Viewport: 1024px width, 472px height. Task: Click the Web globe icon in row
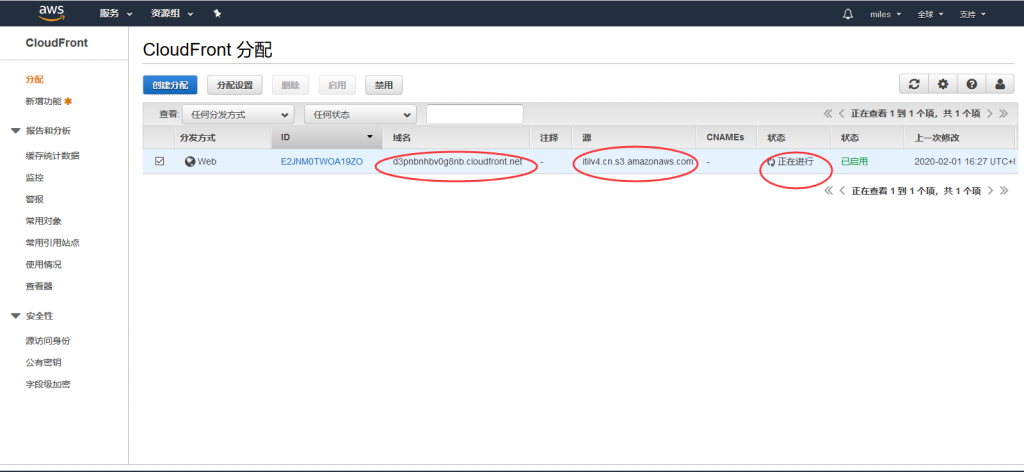click(190, 161)
